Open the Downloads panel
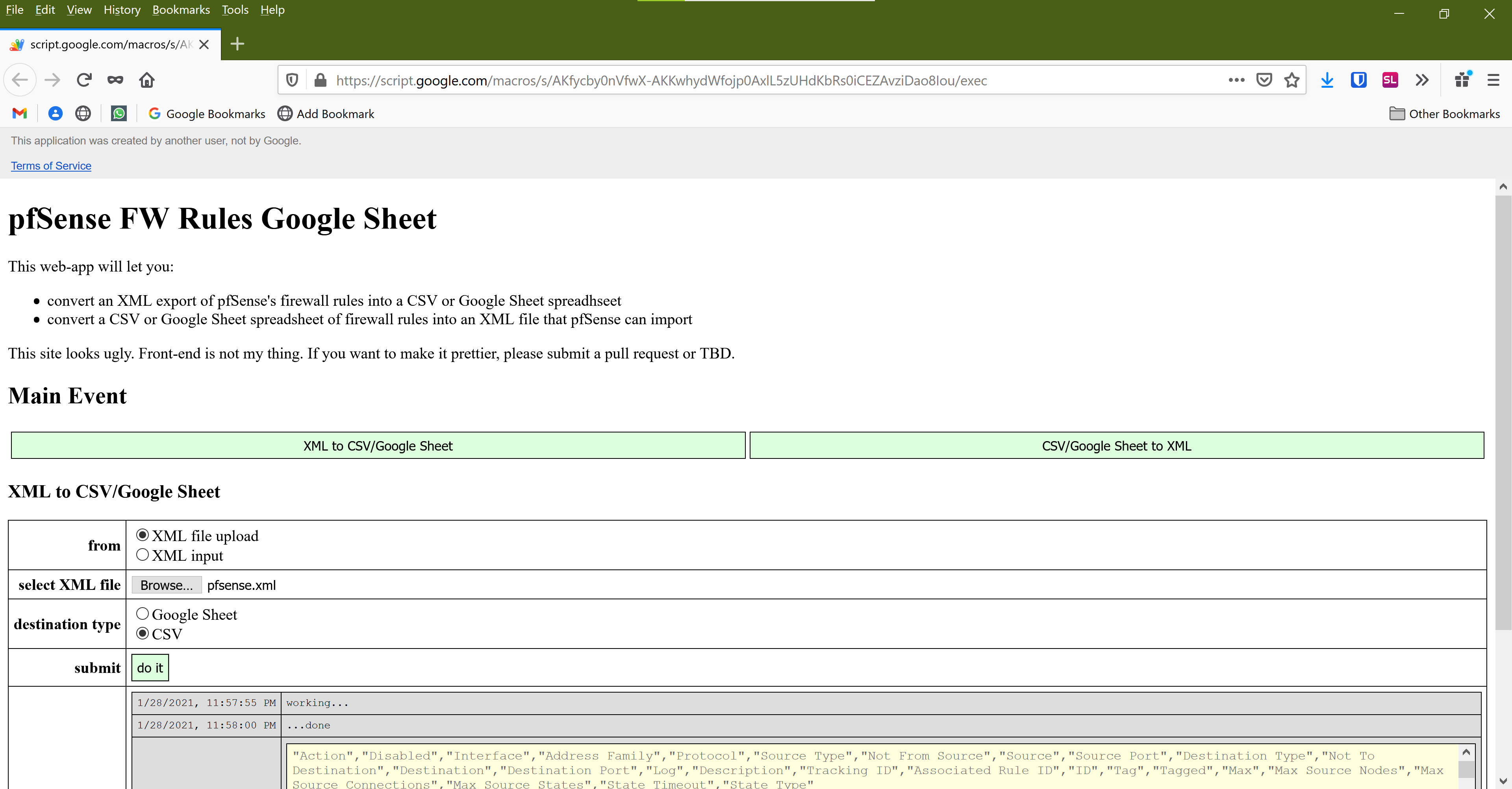Screen dimensions: 1512x789 click(1327, 80)
